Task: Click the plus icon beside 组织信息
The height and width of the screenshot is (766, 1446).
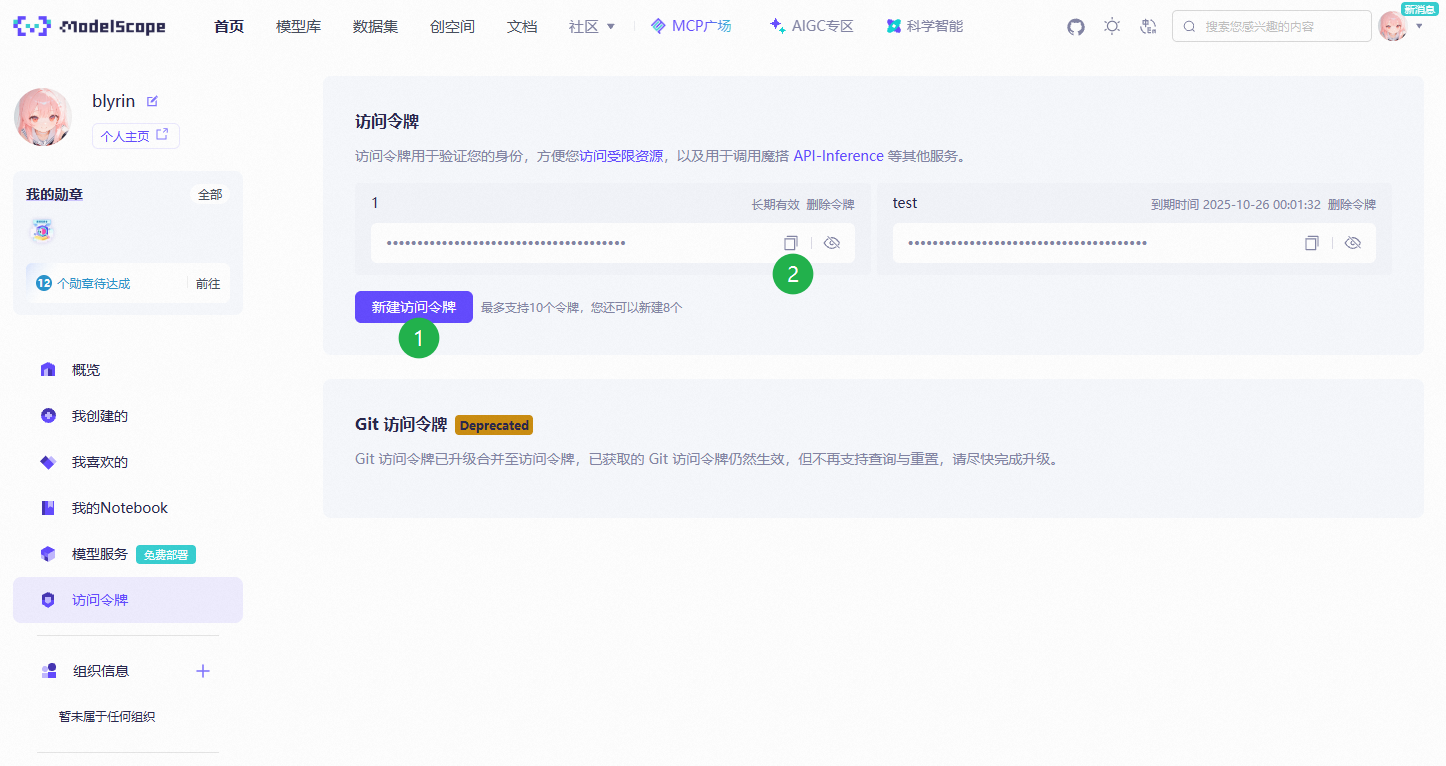Action: click(x=203, y=671)
